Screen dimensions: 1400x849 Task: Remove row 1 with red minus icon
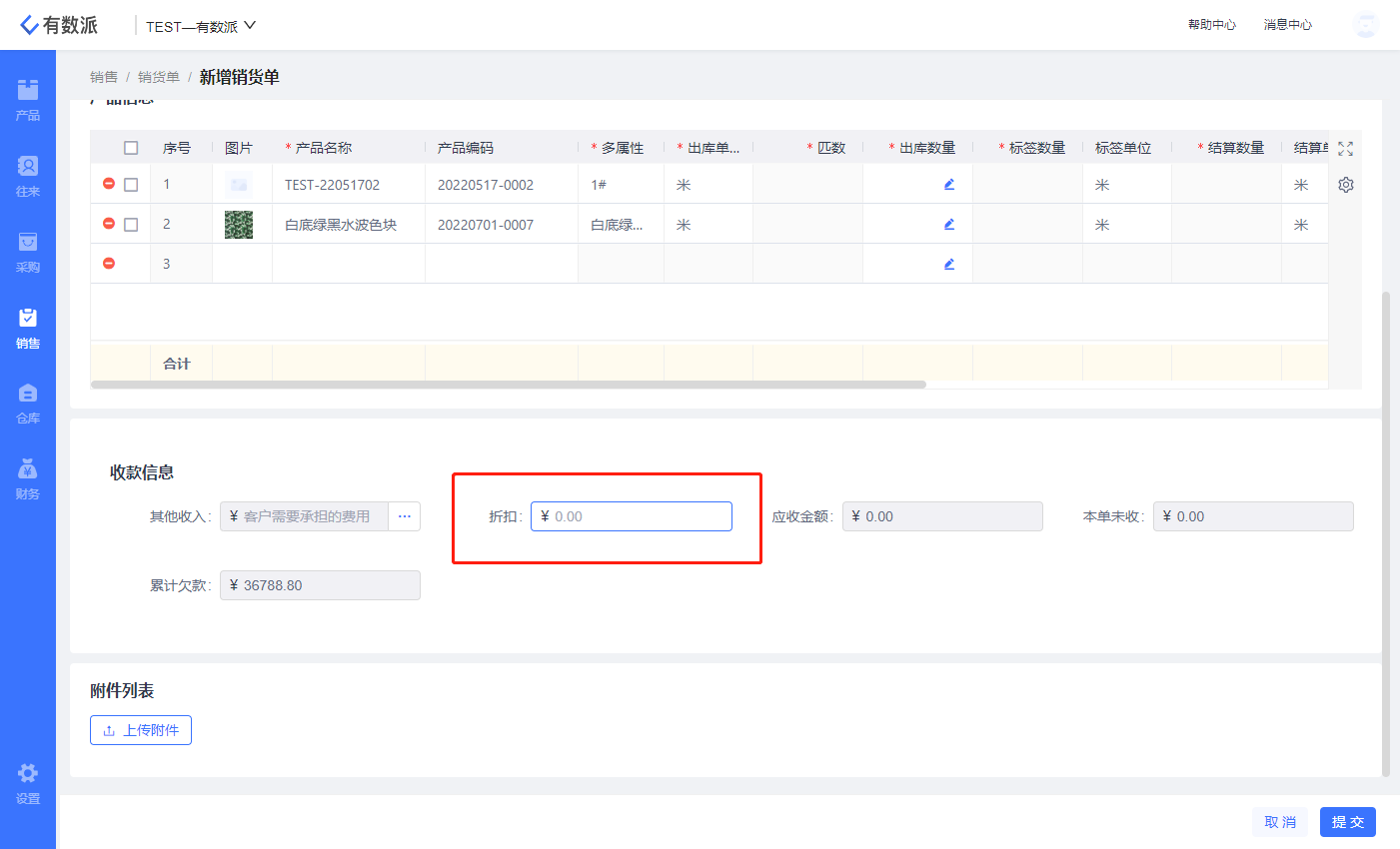[109, 184]
